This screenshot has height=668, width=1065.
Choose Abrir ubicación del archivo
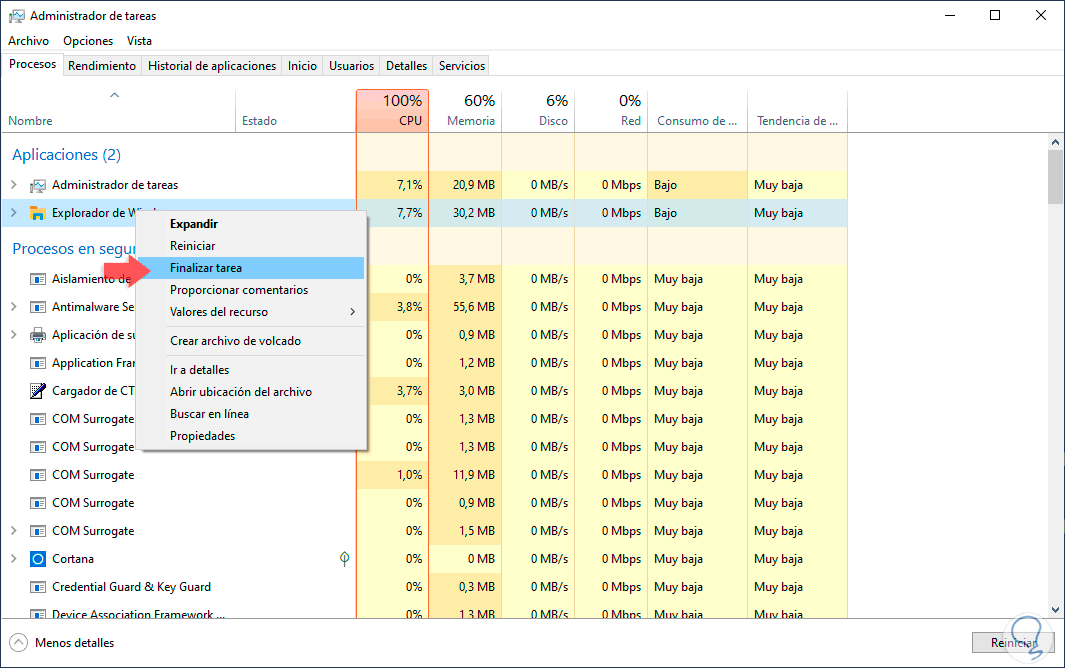[241, 392]
